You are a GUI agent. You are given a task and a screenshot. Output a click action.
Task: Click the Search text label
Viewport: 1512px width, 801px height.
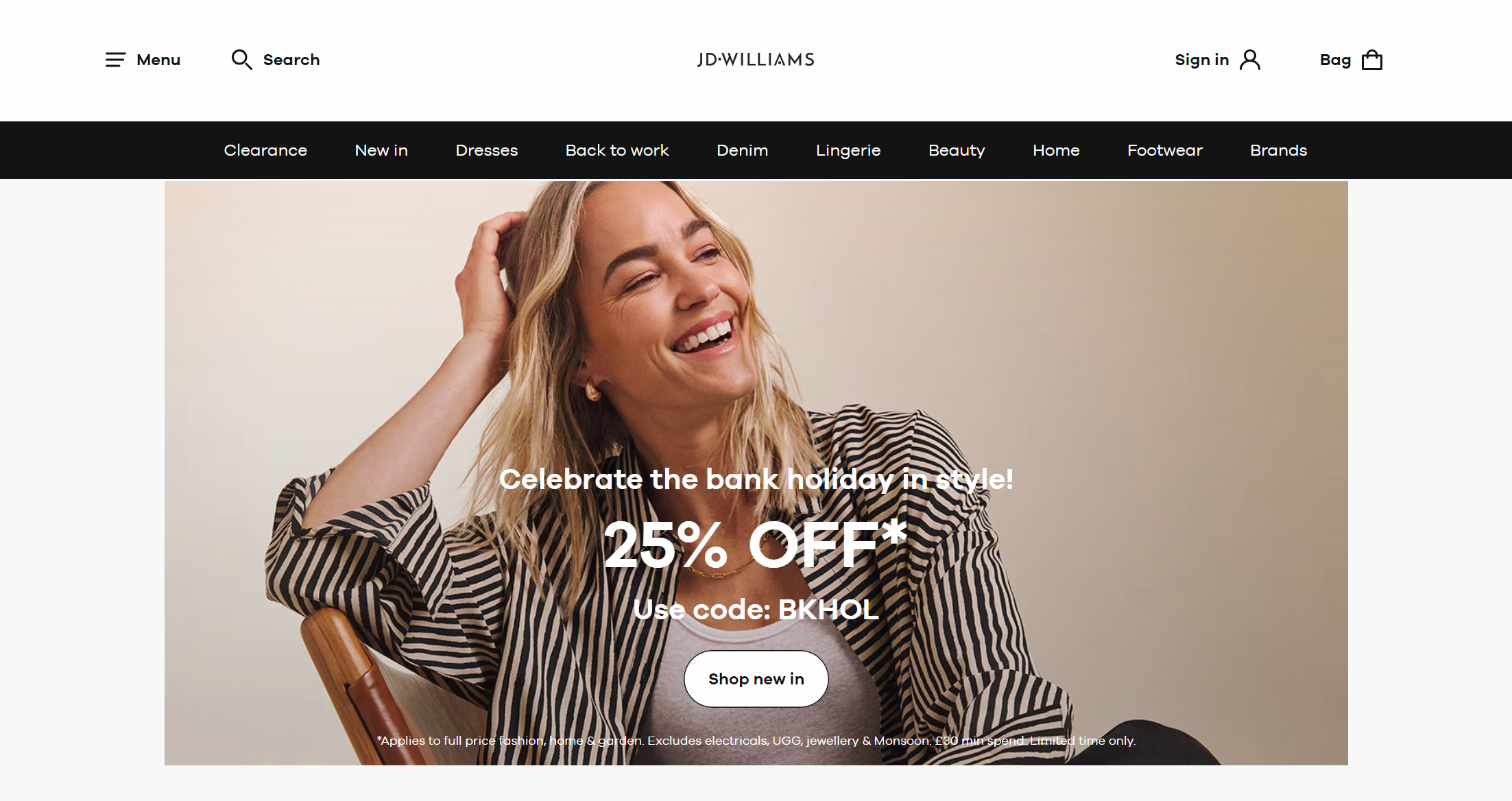[291, 60]
